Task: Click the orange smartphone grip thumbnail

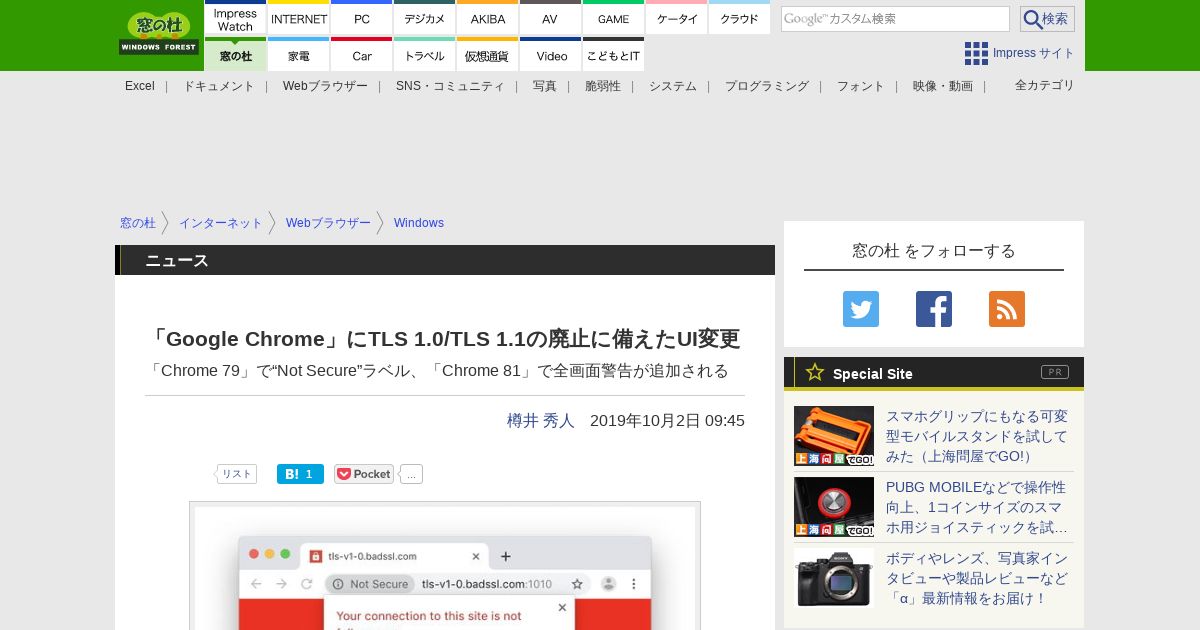Action: click(834, 436)
